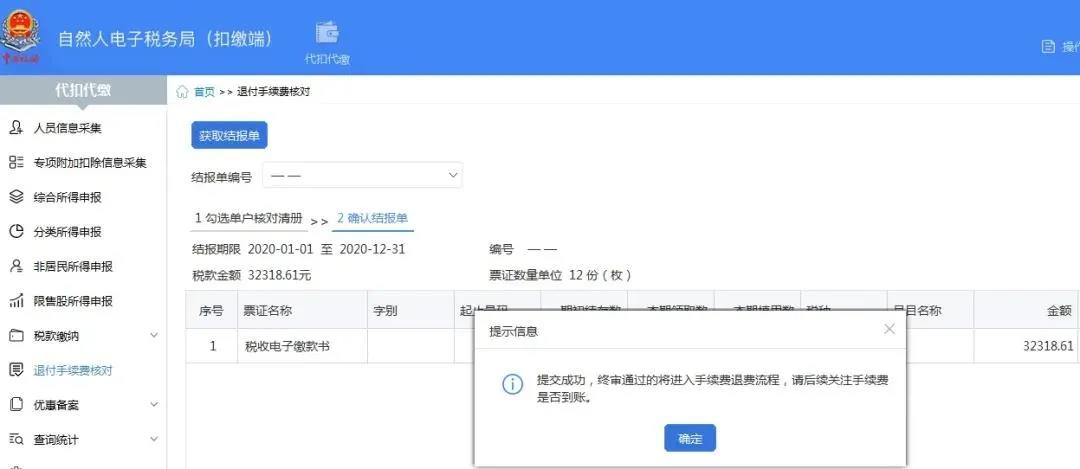This screenshot has width=1080, height=469.
Task: Click the 自然人电子税务局（扣缴端） title
Action: 165,39
